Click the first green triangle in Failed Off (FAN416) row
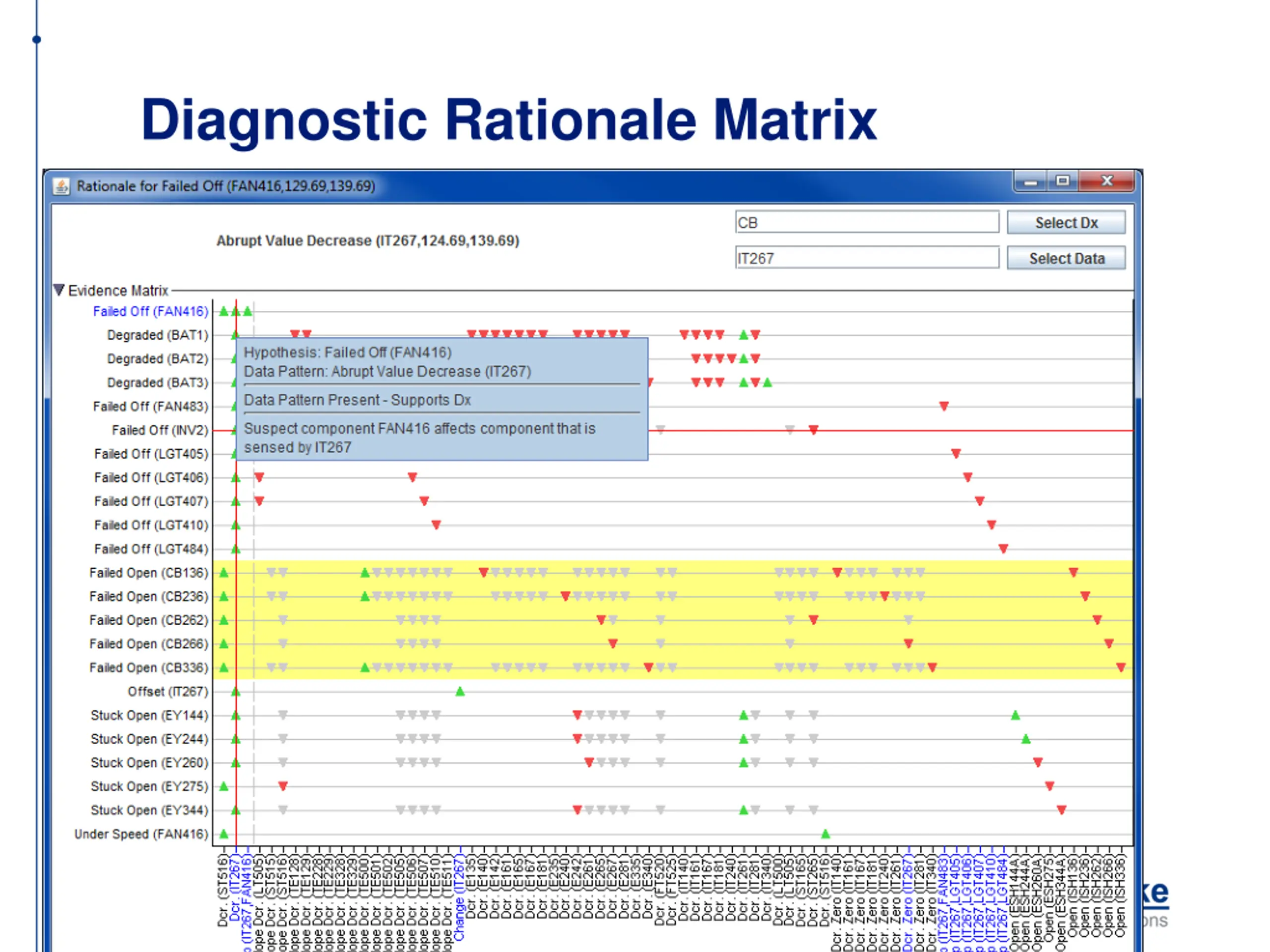This screenshot has height=952, width=1270. 224,311
